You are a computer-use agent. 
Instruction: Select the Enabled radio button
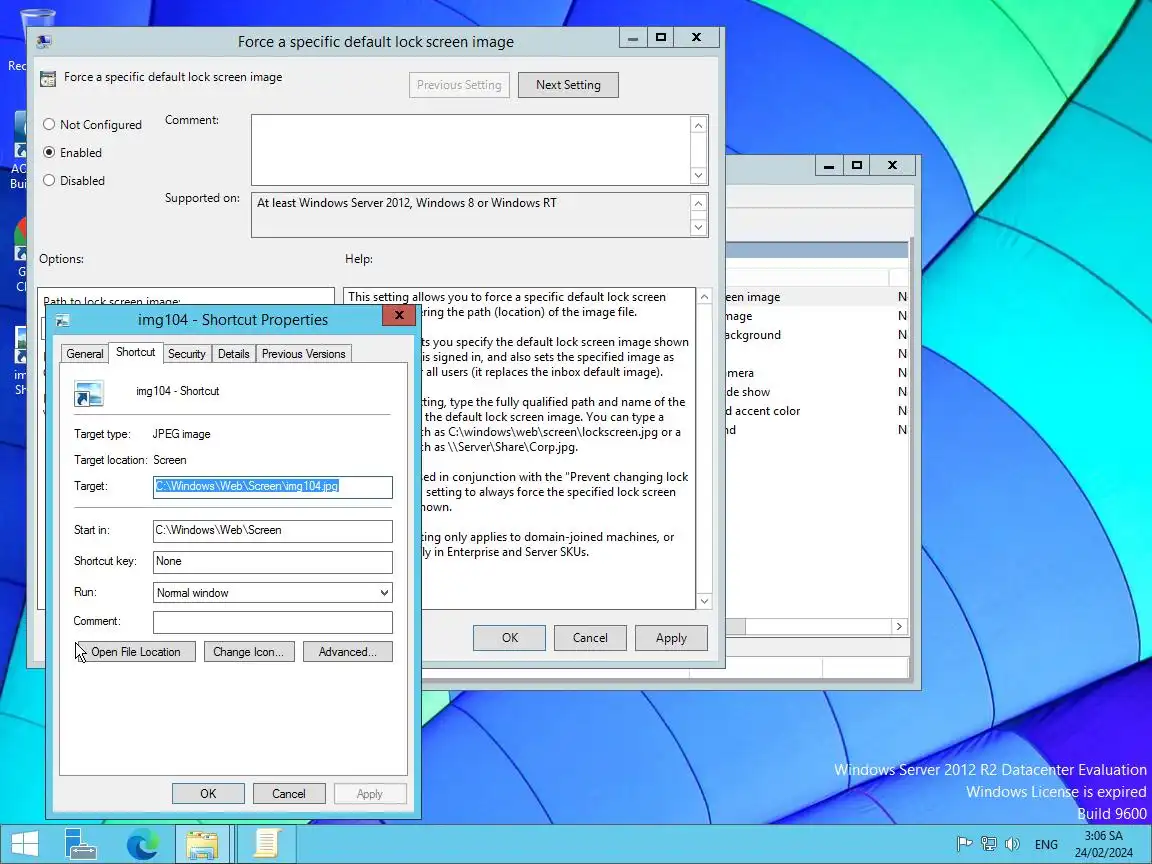click(49, 153)
